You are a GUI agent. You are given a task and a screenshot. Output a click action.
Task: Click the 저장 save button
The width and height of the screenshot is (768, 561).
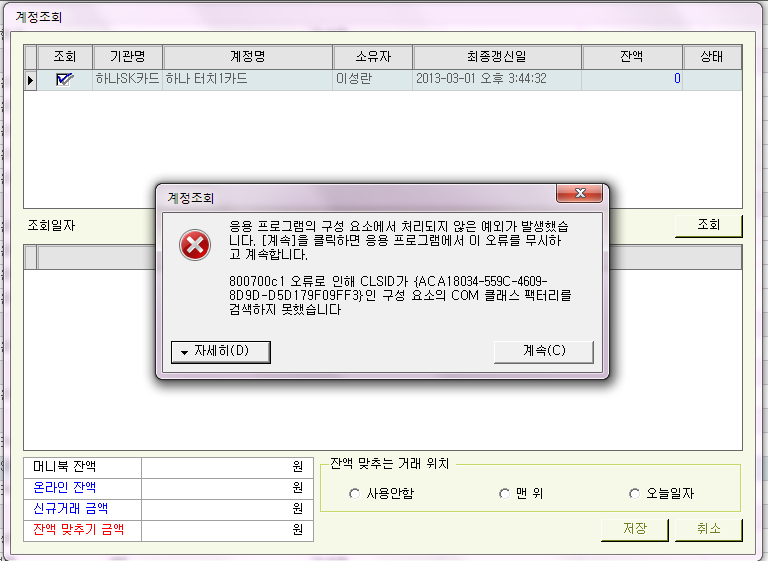tap(634, 528)
